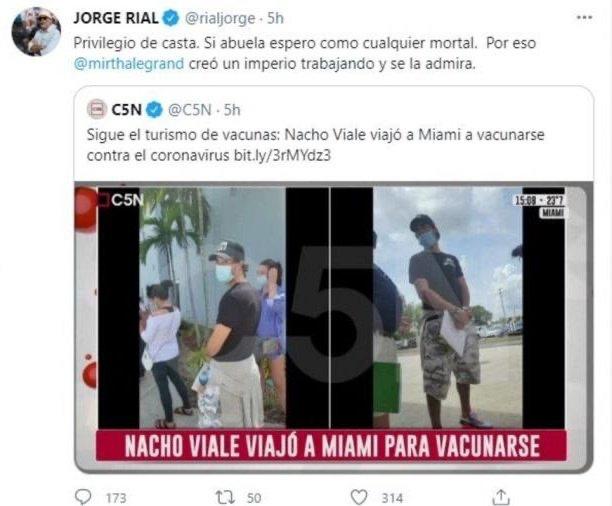Like the tweet with the heart icon
612x506 pixels.
(359, 497)
